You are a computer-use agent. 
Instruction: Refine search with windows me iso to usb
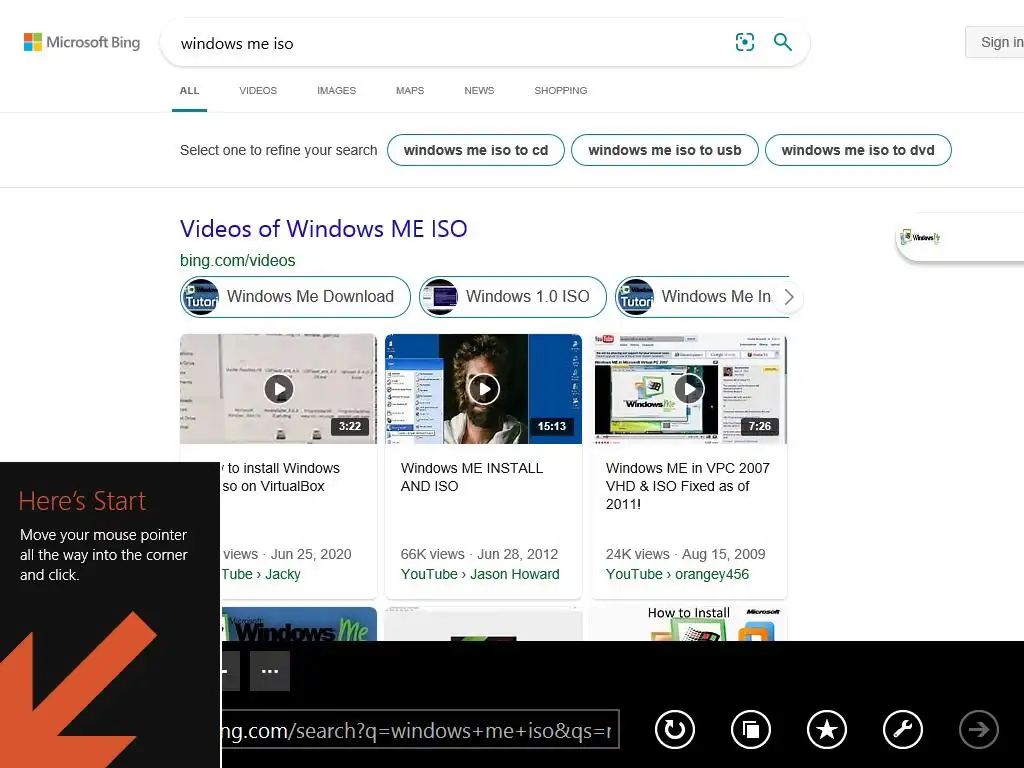[665, 150]
